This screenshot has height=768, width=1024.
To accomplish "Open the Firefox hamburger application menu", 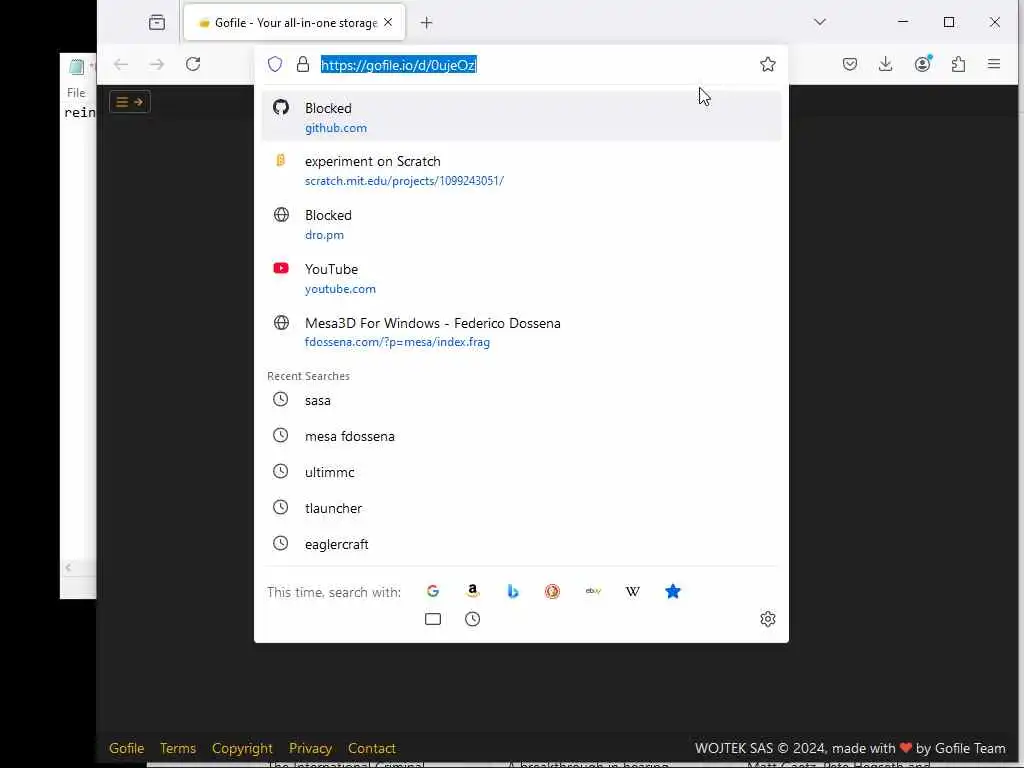I will click(994, 64).
